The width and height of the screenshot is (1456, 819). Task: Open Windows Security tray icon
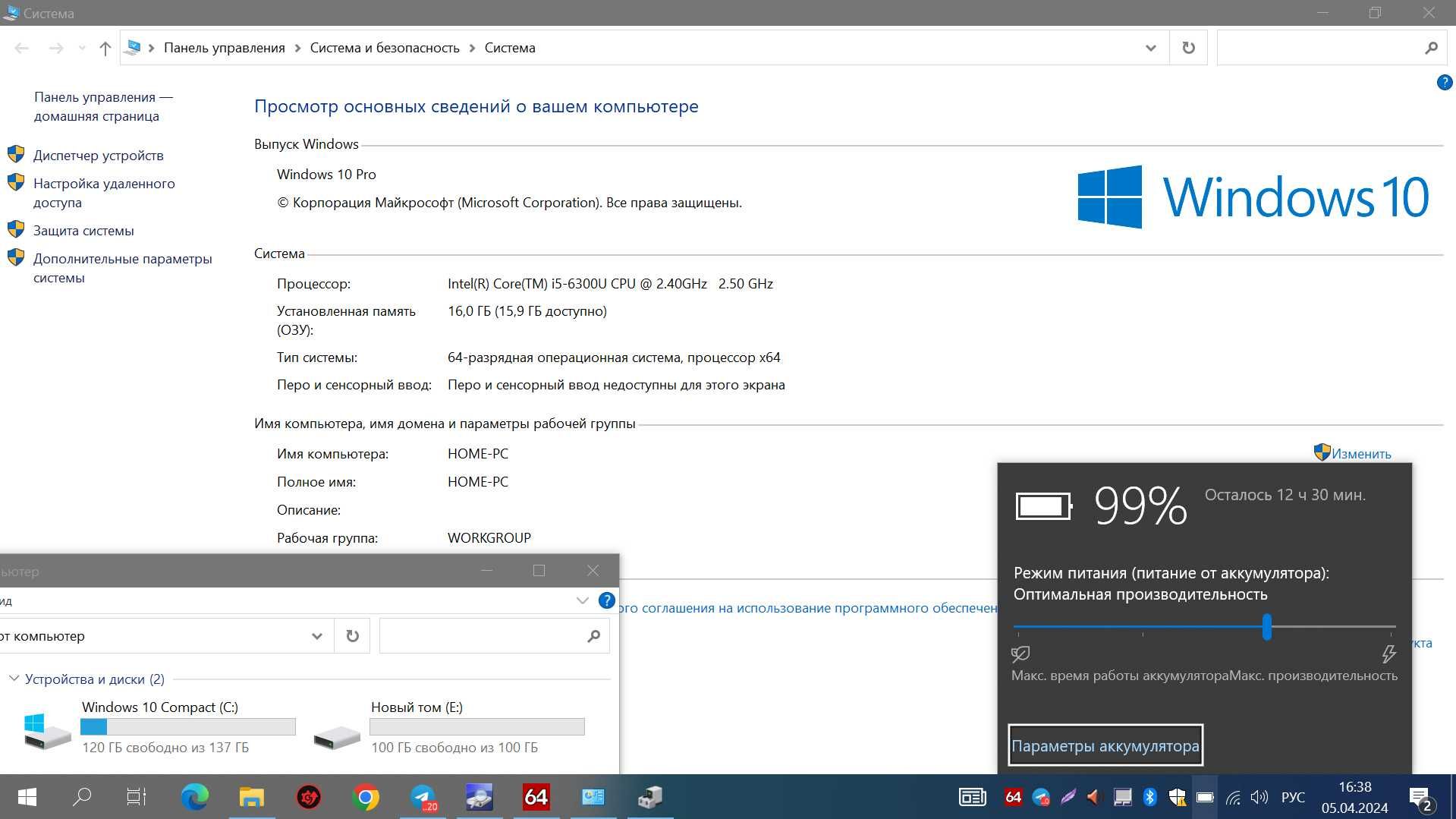tap(1177, 797)
